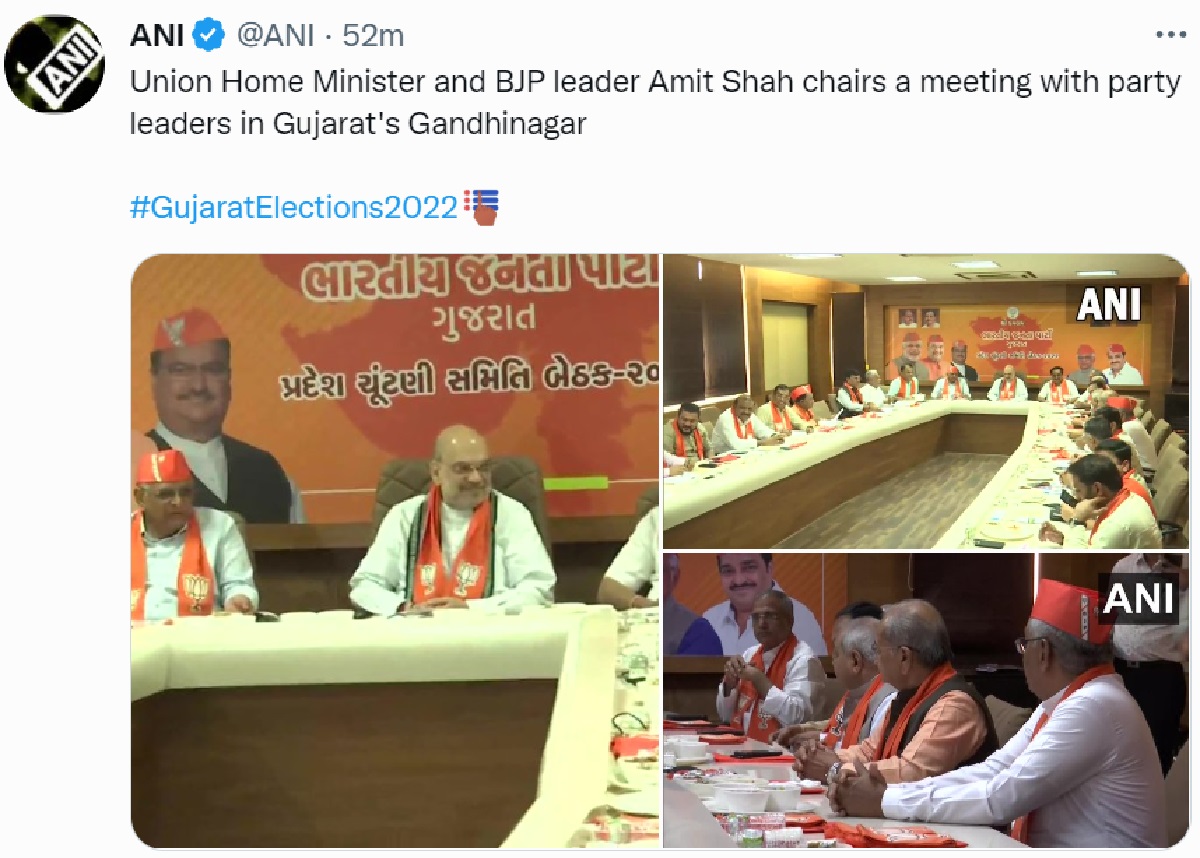Open the large left photo of the seated leader

(x=395, y=551)
